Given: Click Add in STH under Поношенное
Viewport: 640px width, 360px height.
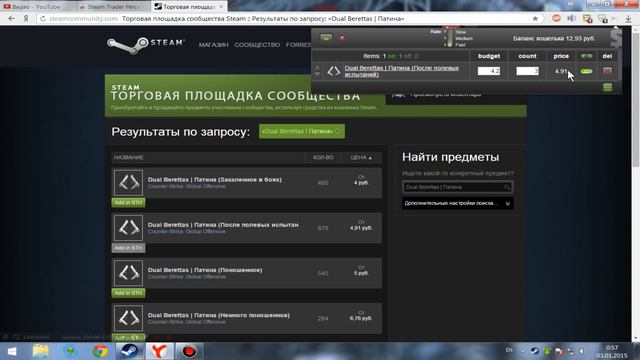Looking at the screenshot, I should [x=129, y=293].
